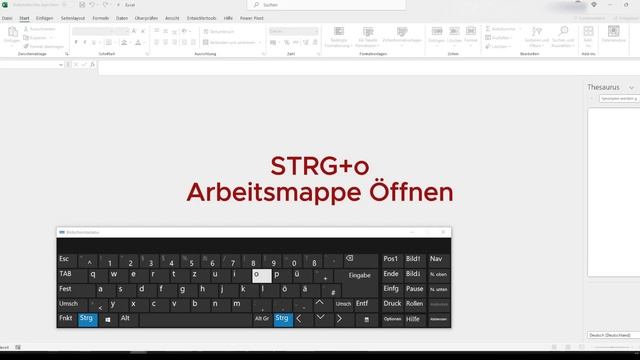
Task: Expand the Thesaurus pane options chevron
Action: point(631,88)
